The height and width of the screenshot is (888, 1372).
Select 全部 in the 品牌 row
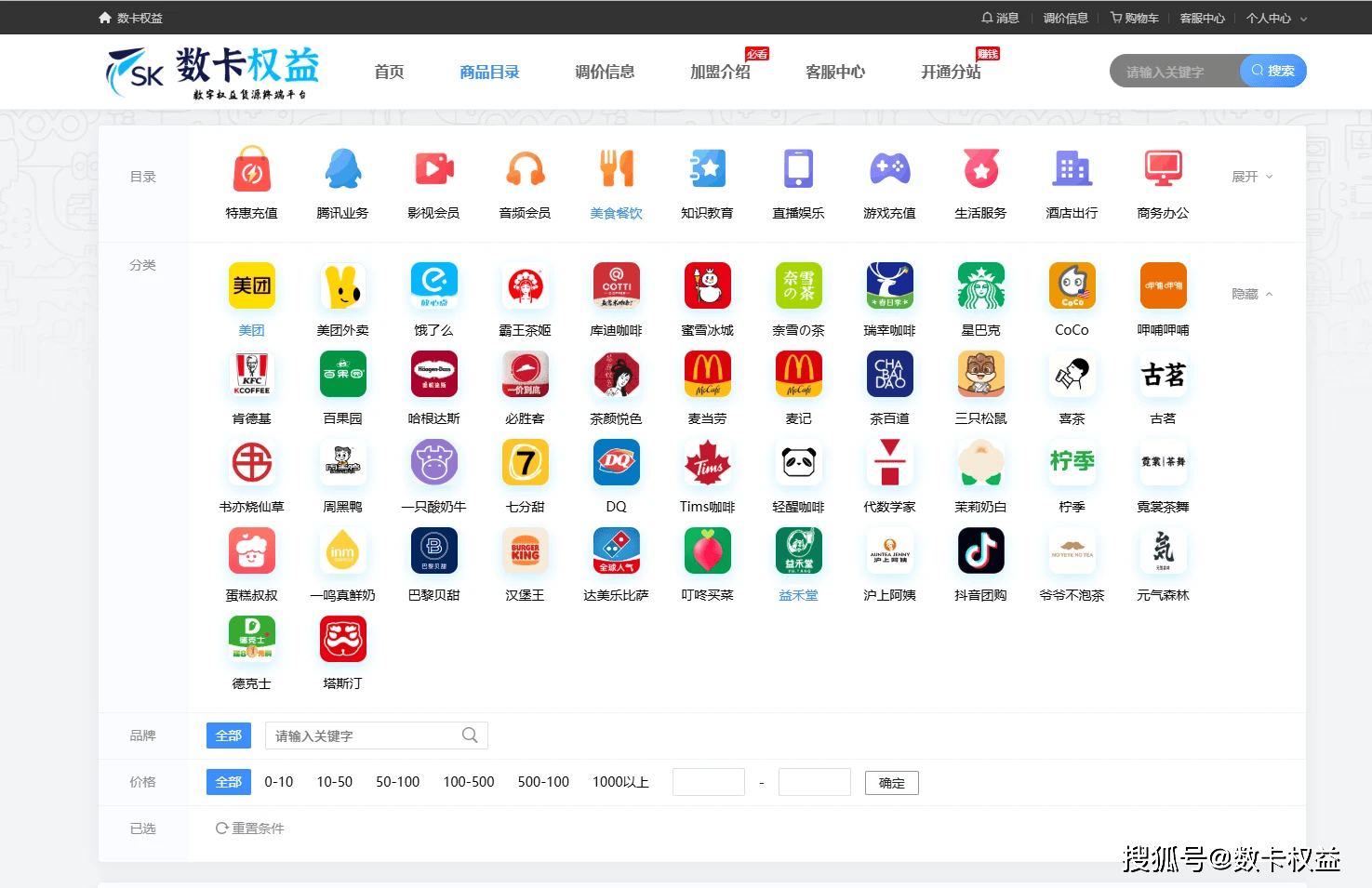pyautogui.click(x=229, y=736)
